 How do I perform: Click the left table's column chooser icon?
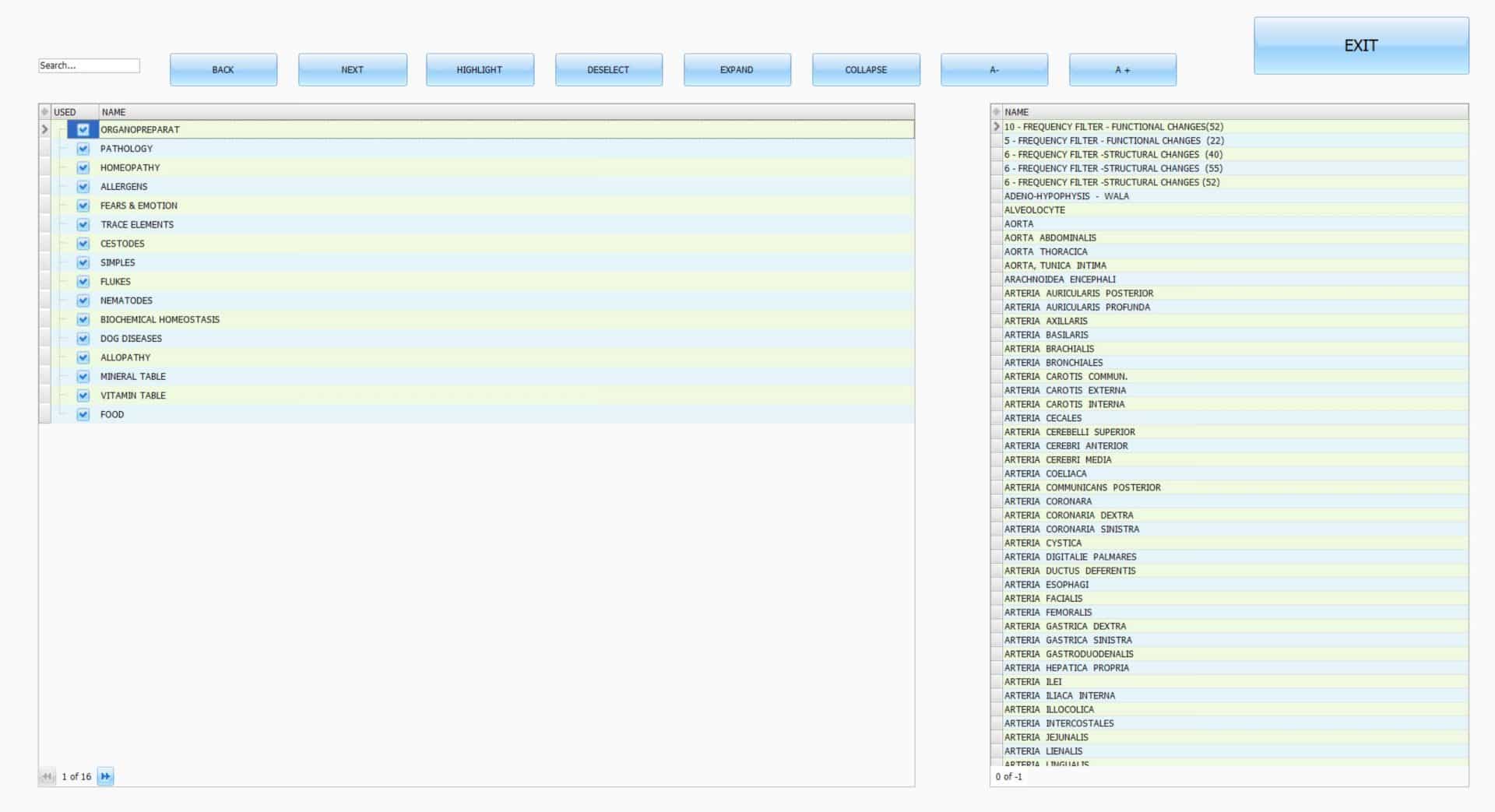point(44,112)
